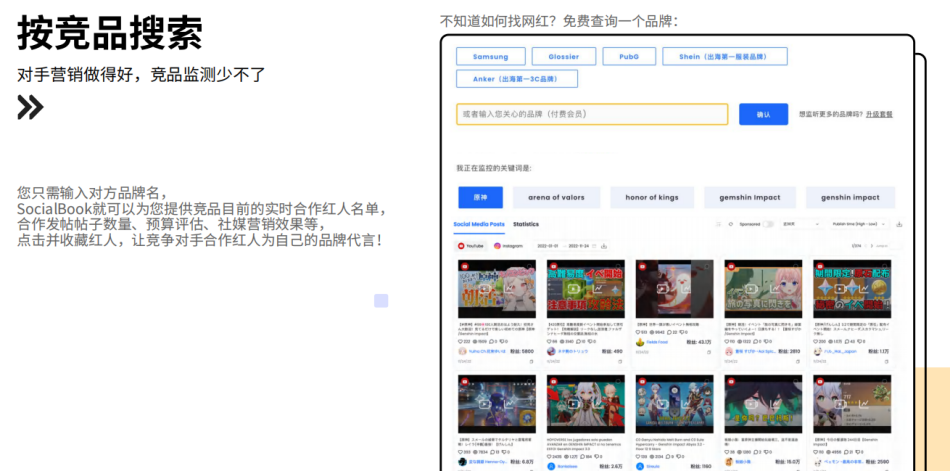Click copy icon on 490 fans card
The image size is (950, 471).
[620, 361]
